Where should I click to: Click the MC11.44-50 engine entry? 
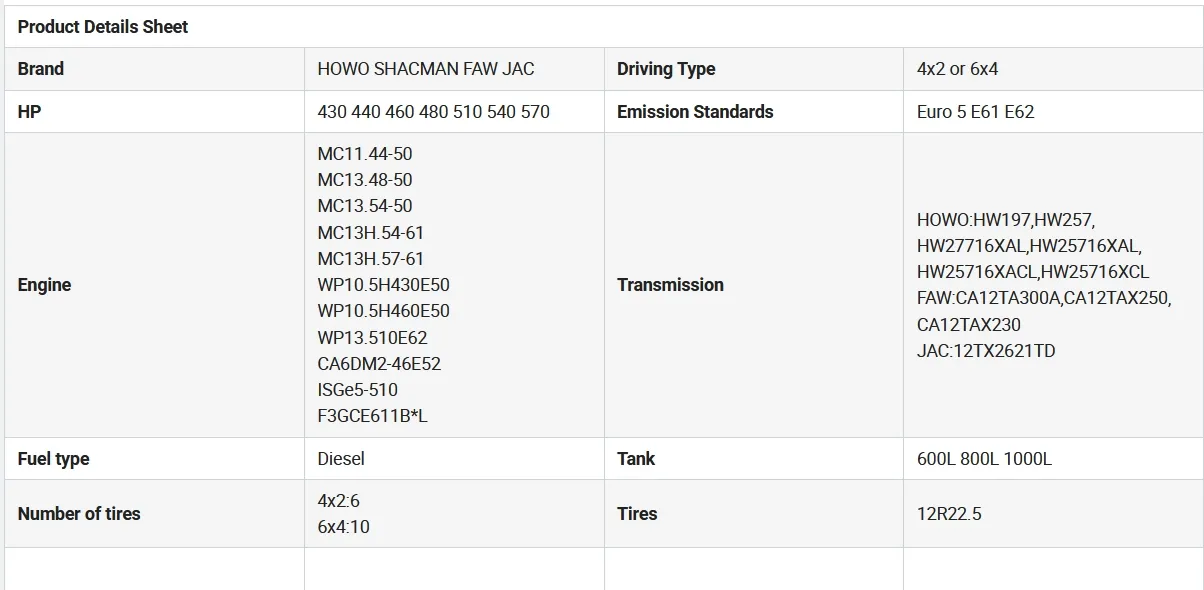365,154
